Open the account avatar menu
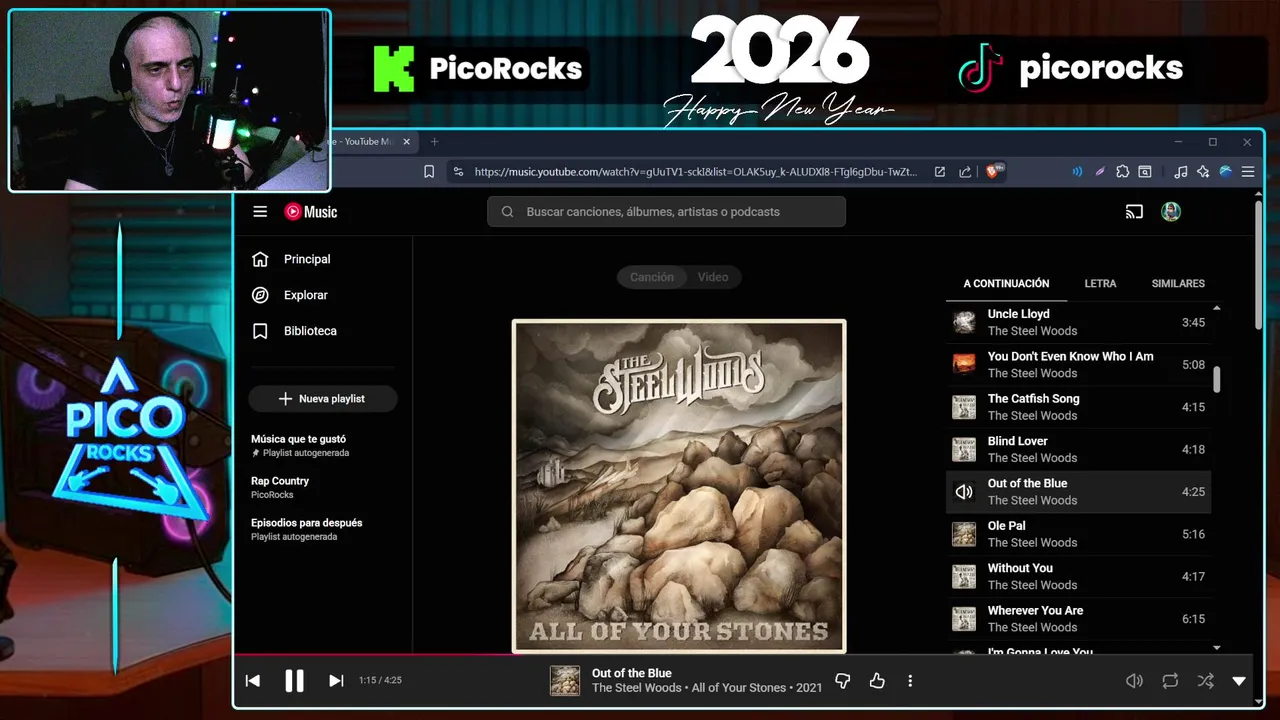Viewport: 1280px width, 720px height. pyautogui.click(x=1171, y=212)
